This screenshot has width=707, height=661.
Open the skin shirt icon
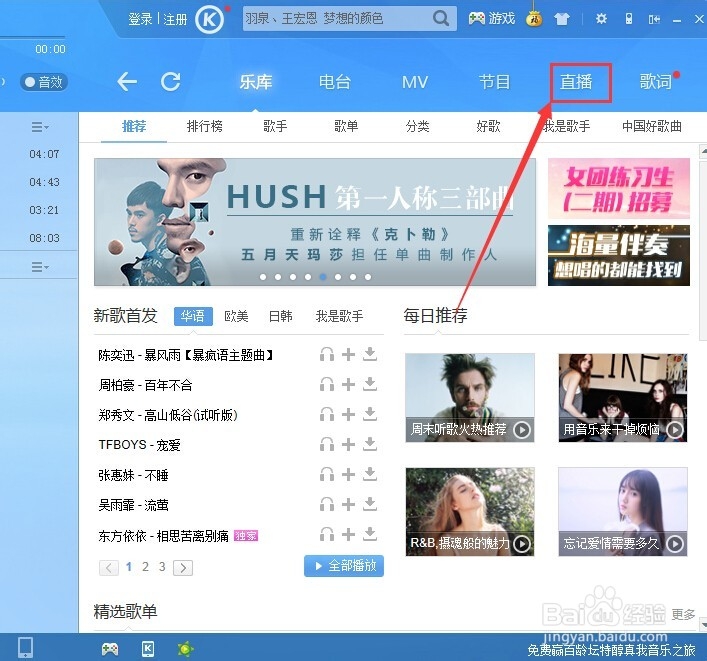tap(561, 19)
